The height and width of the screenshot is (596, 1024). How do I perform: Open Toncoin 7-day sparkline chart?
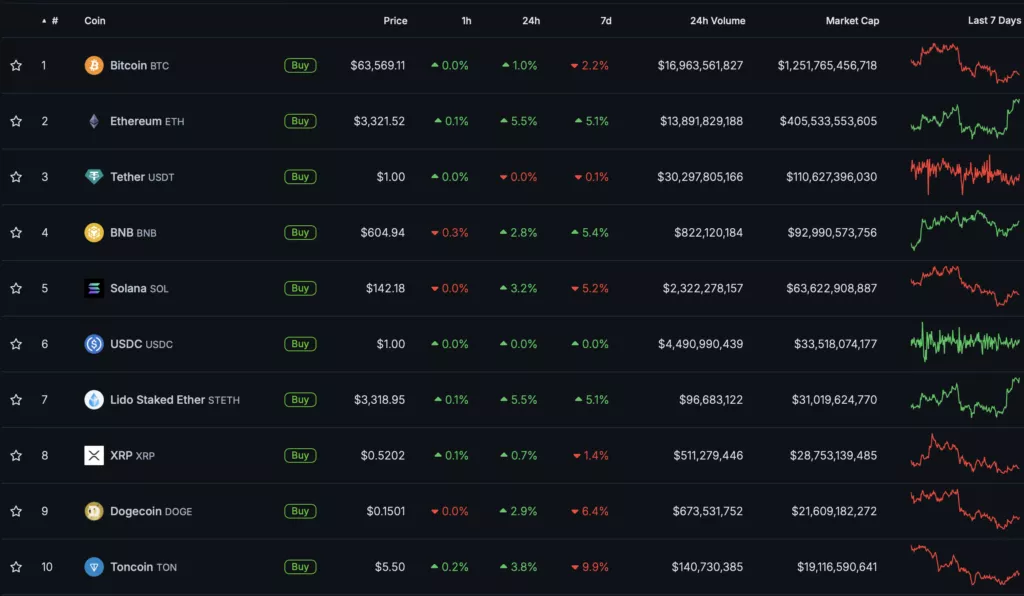coord(965,565)
